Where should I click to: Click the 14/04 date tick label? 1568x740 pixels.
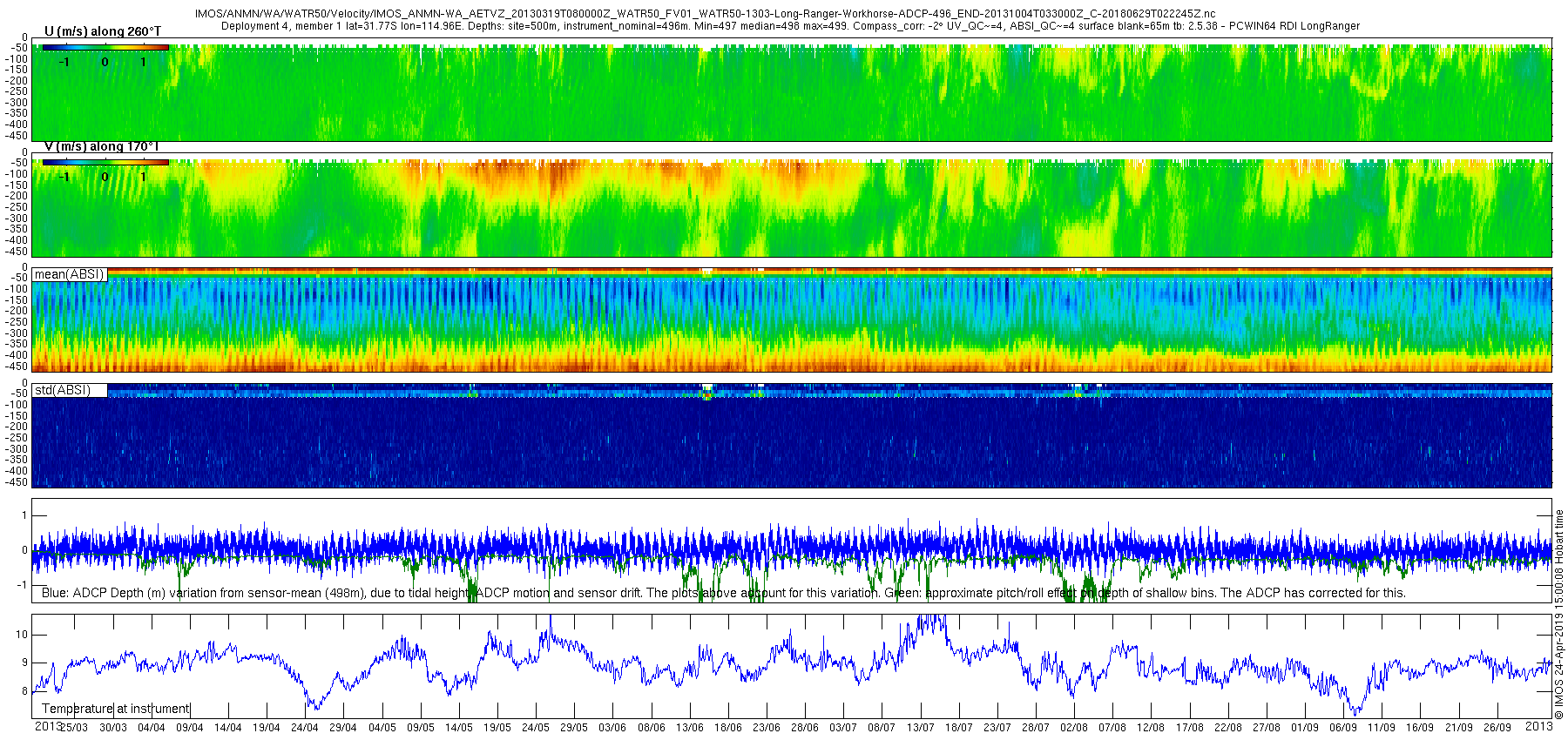(227, 728)
